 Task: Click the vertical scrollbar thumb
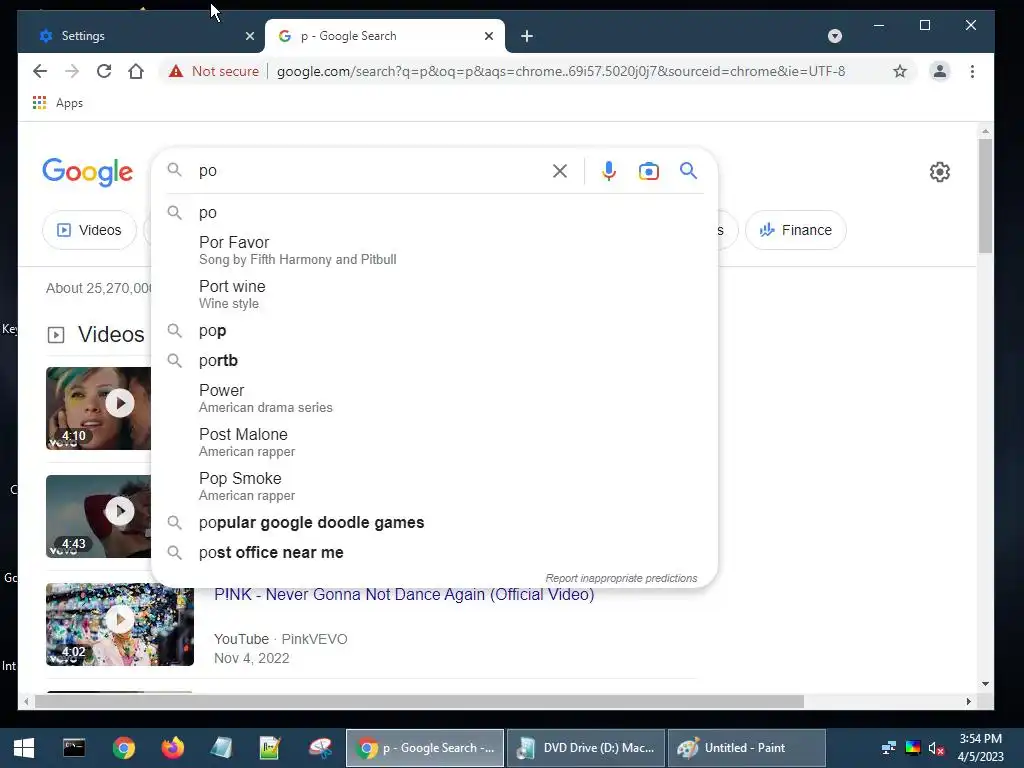[985, 195]
